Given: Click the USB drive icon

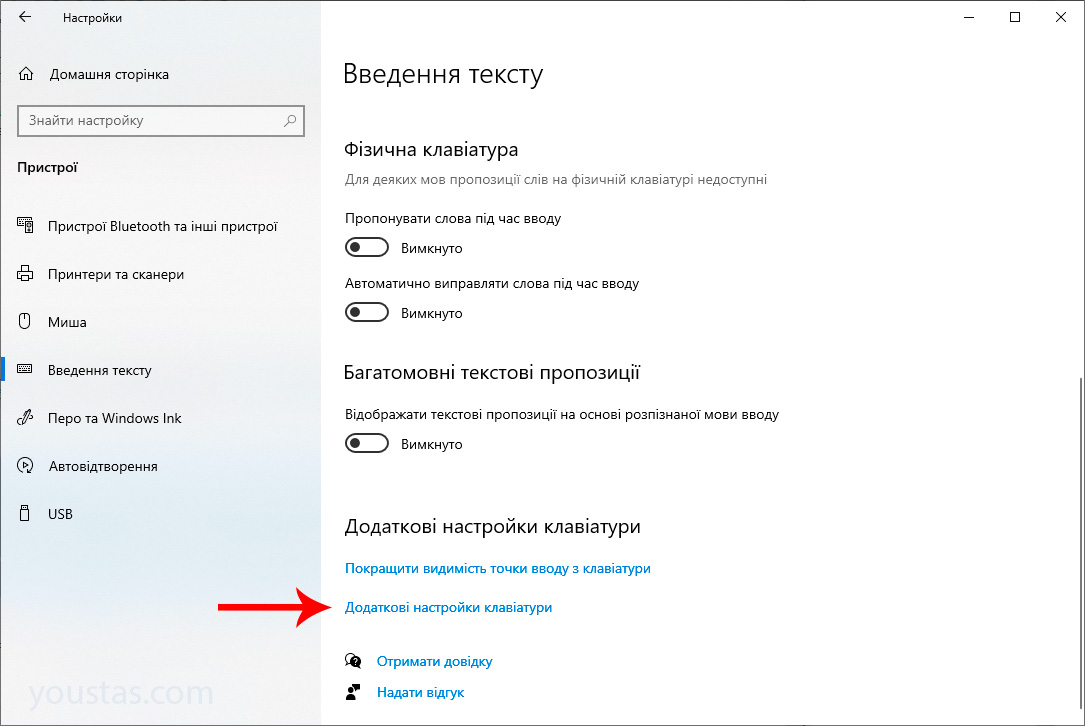Looking at the screenshot, I should [25, 514].
